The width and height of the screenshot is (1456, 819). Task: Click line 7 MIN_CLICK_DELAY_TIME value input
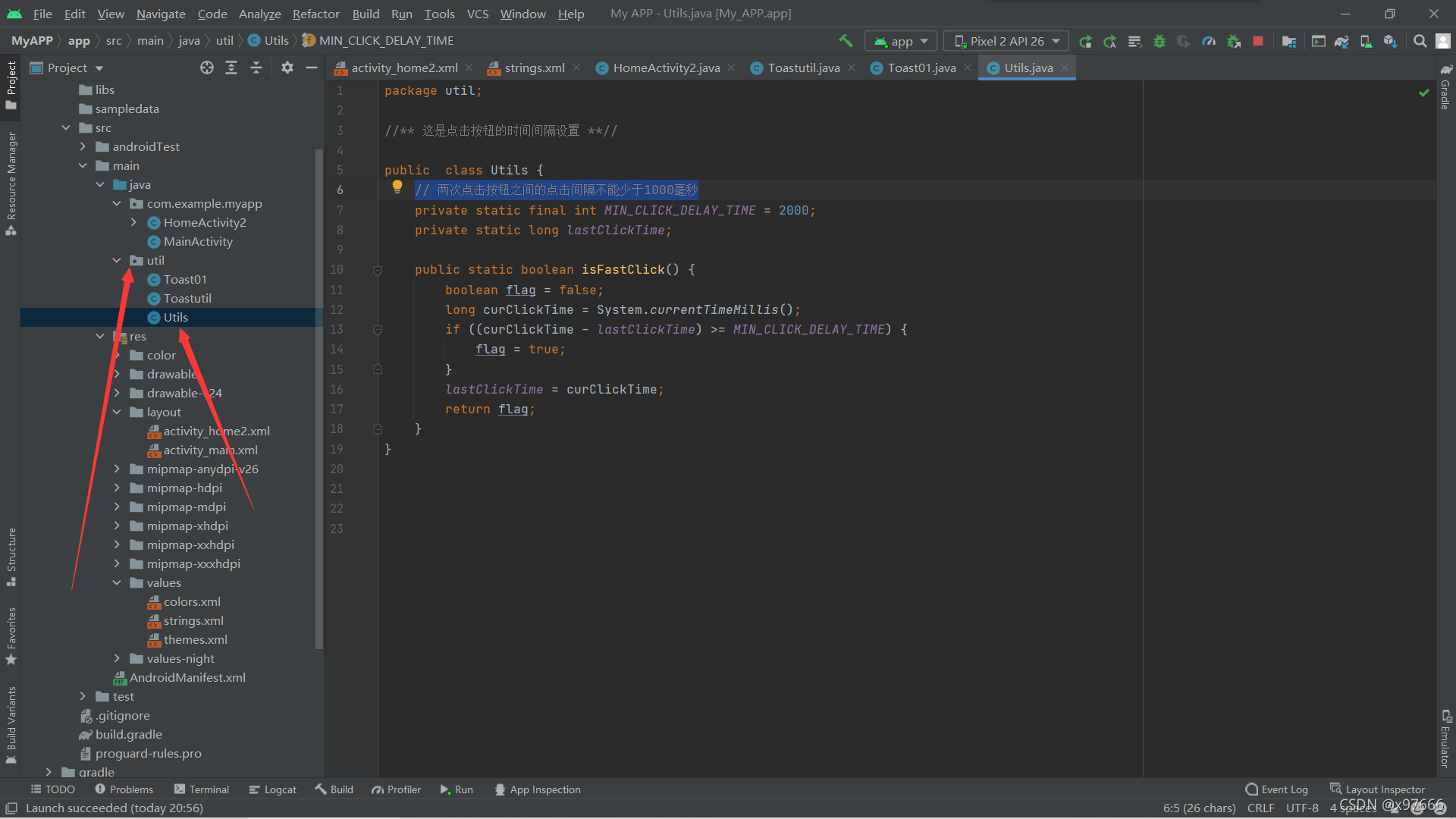pos(793,210)
